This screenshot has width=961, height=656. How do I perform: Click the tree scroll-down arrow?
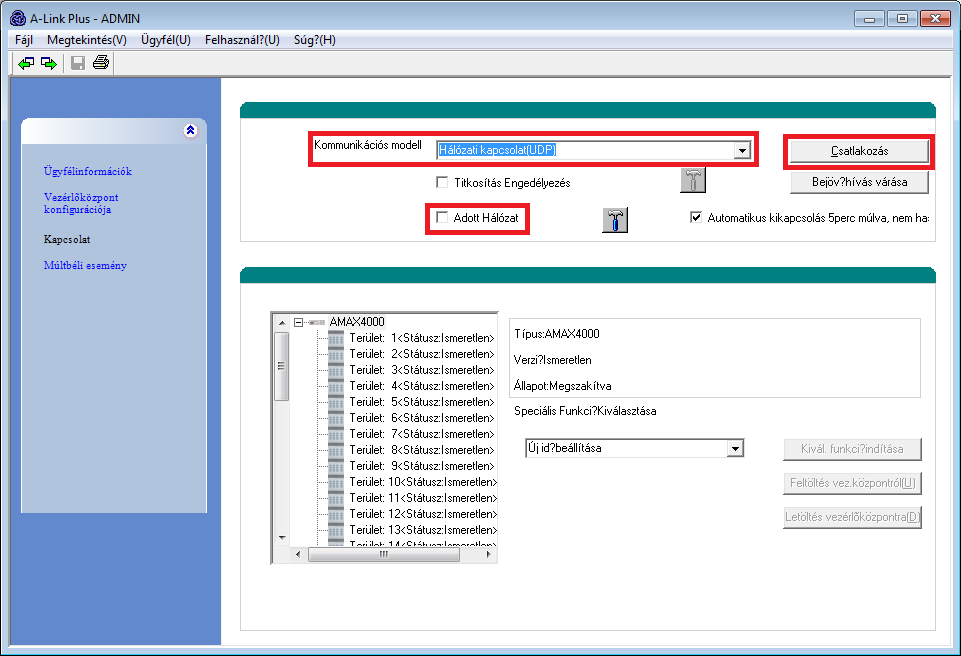282,538
